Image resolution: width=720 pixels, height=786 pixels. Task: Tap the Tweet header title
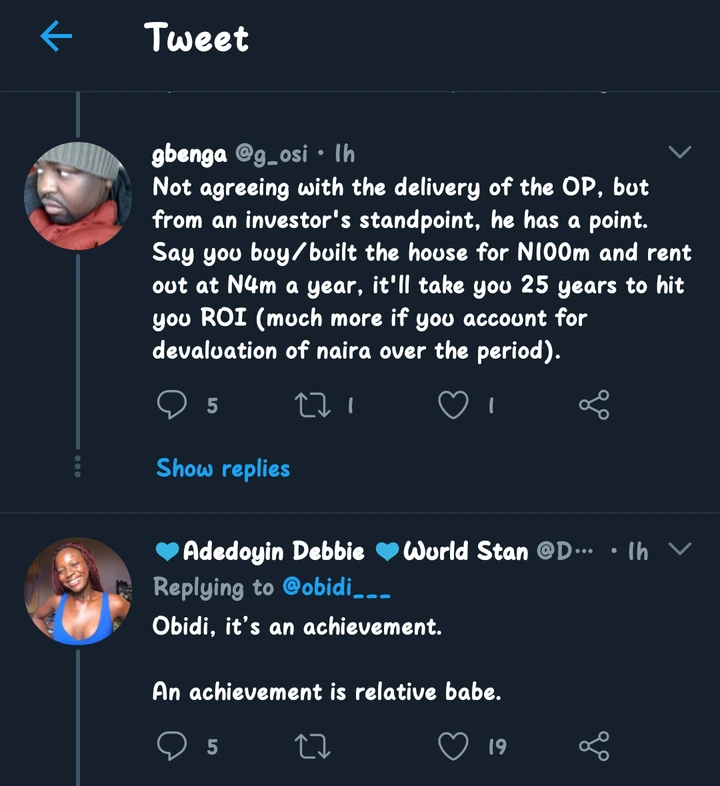click(197, 38)
